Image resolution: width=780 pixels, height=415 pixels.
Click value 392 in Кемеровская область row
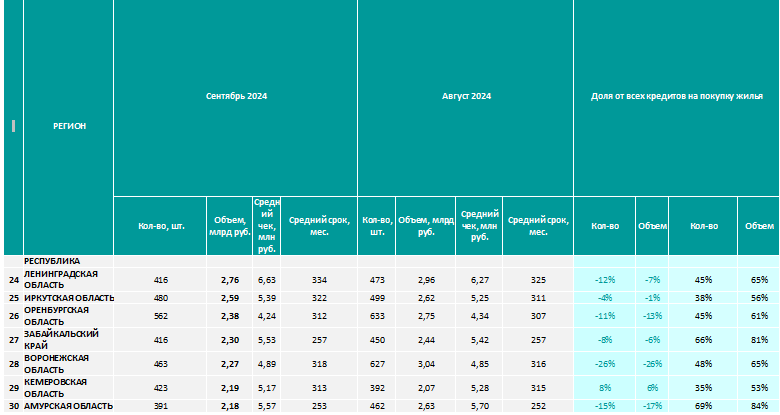coord(377,388)
